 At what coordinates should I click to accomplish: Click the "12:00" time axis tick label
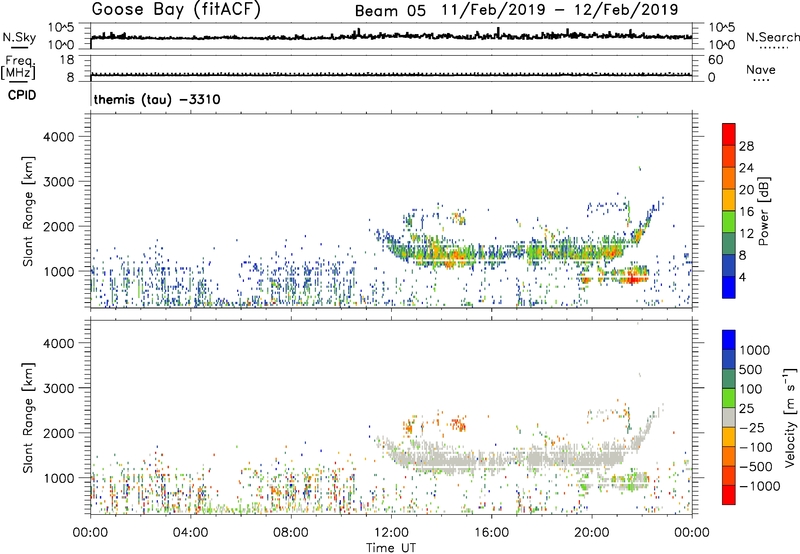pos(391,533)
